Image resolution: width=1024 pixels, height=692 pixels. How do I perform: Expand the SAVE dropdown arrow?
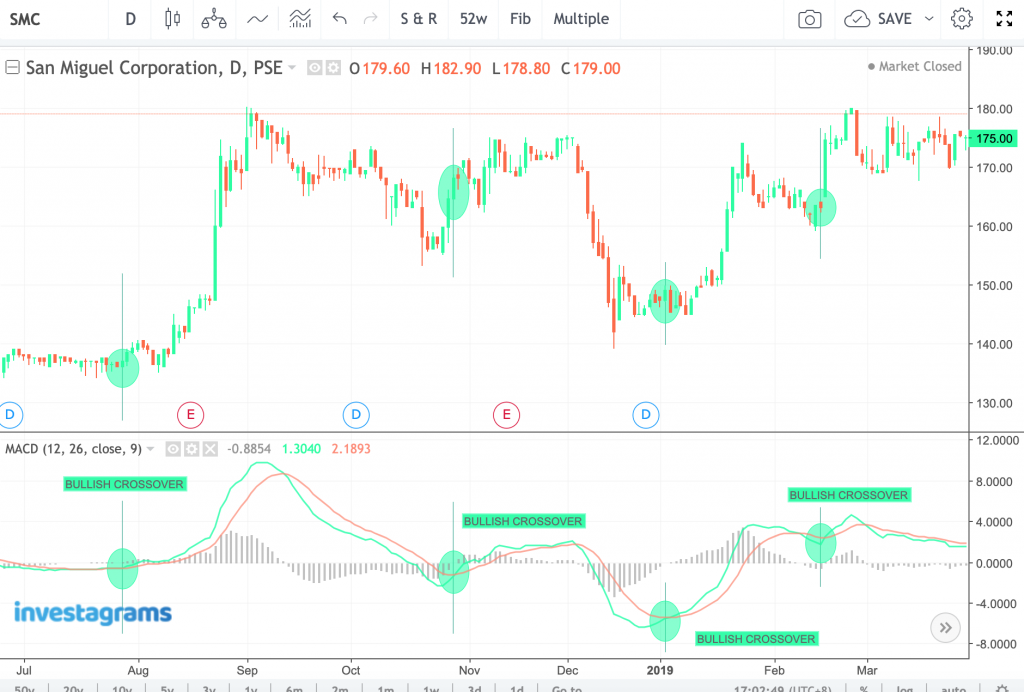tap(928, 19)
